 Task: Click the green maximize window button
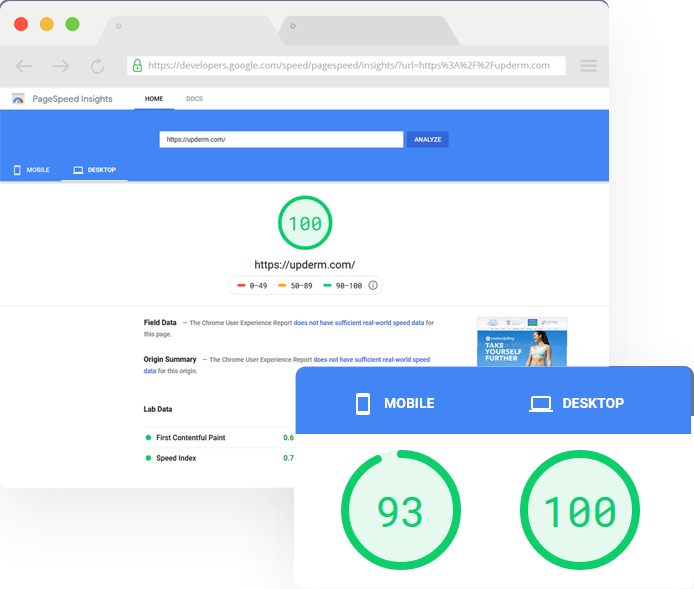[x=72, y=24]
